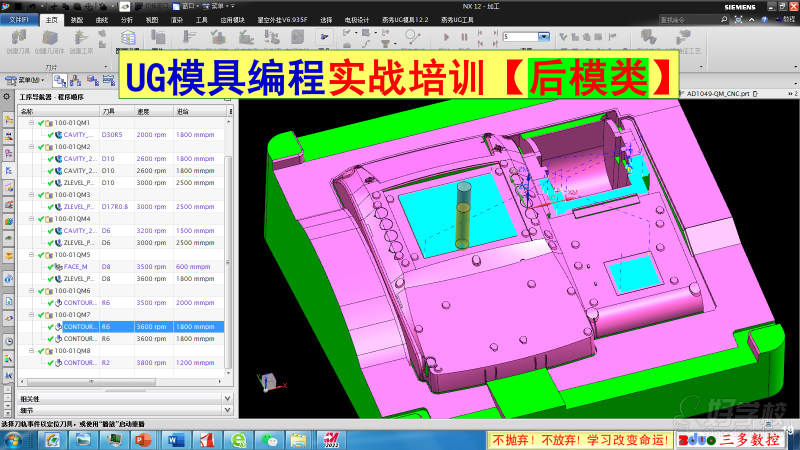Open PowerPoint from the taskbar
The height and width of the screenshot is (450, 800).
[139, 440]
